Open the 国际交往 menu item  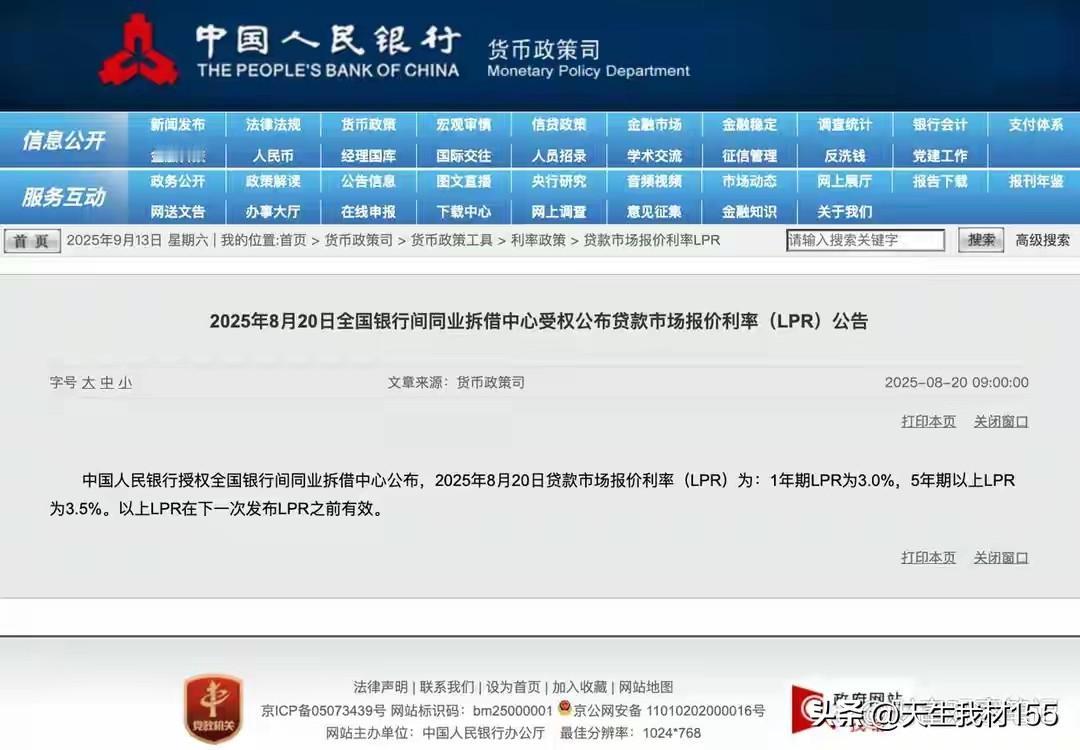tap(464, 156)
